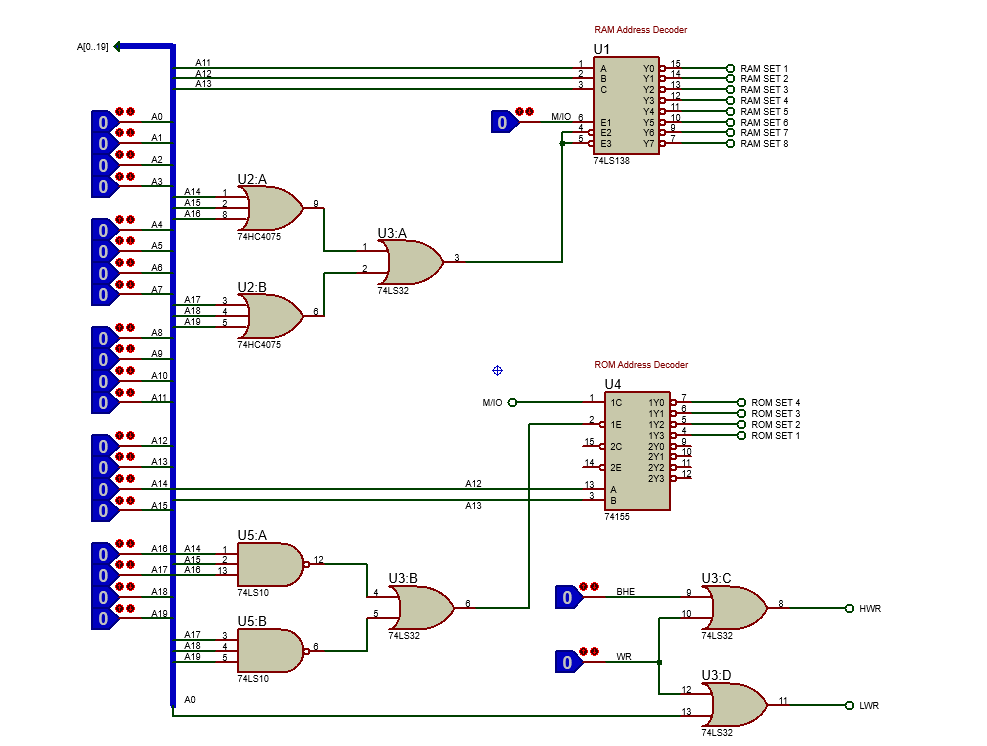Click the RAM SET 7 terminal label

pyautogui.click(x=764, y=133)
